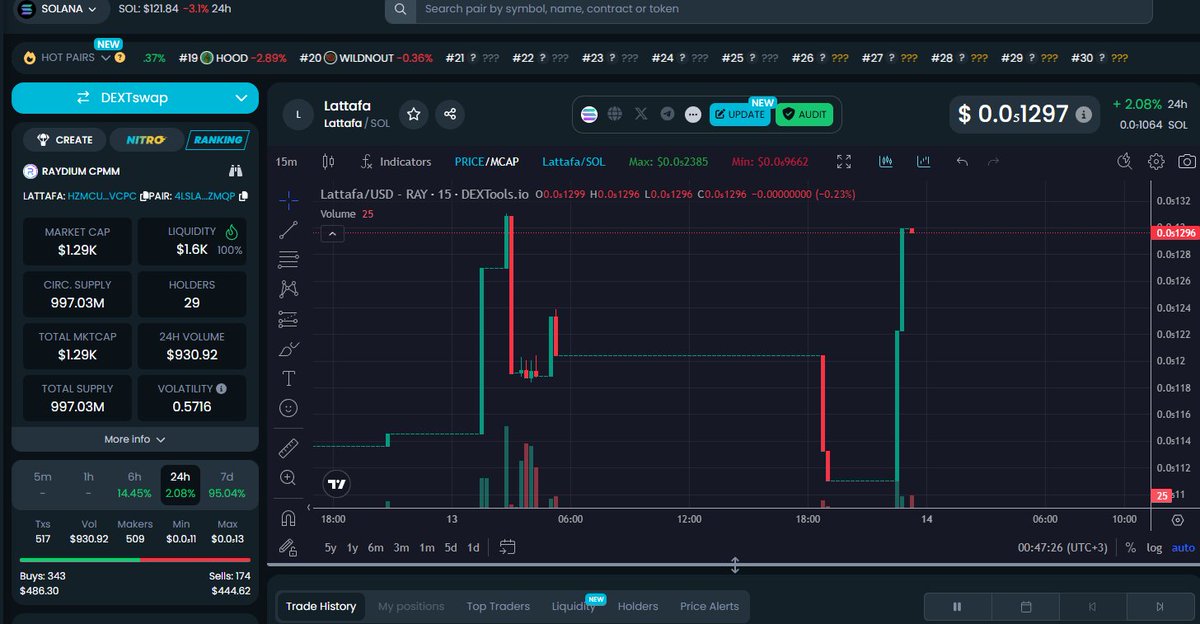Viewport: 1200px width, 624px height.
Task: Enter chart fullscreen mode
Action: click(844, 161)
